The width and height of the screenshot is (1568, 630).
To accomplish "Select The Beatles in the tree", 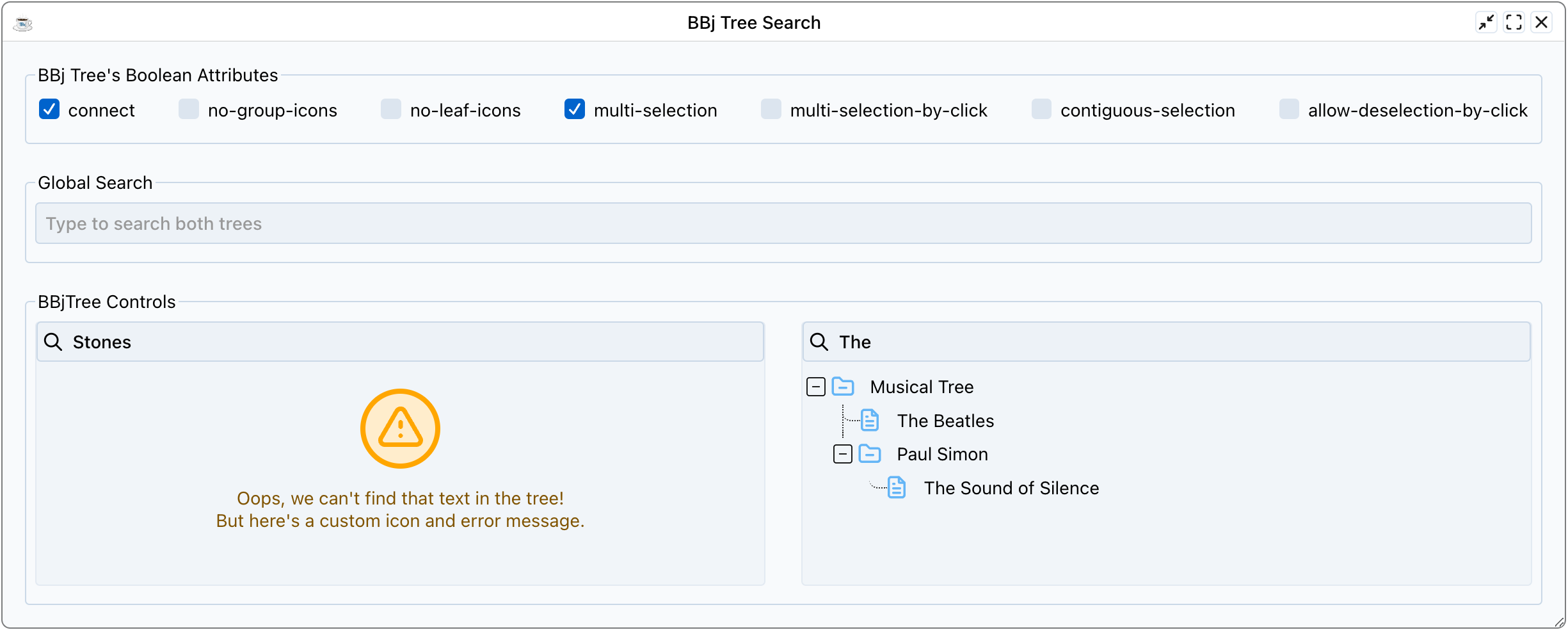I will pyautogui.click(x=945, y=421).
